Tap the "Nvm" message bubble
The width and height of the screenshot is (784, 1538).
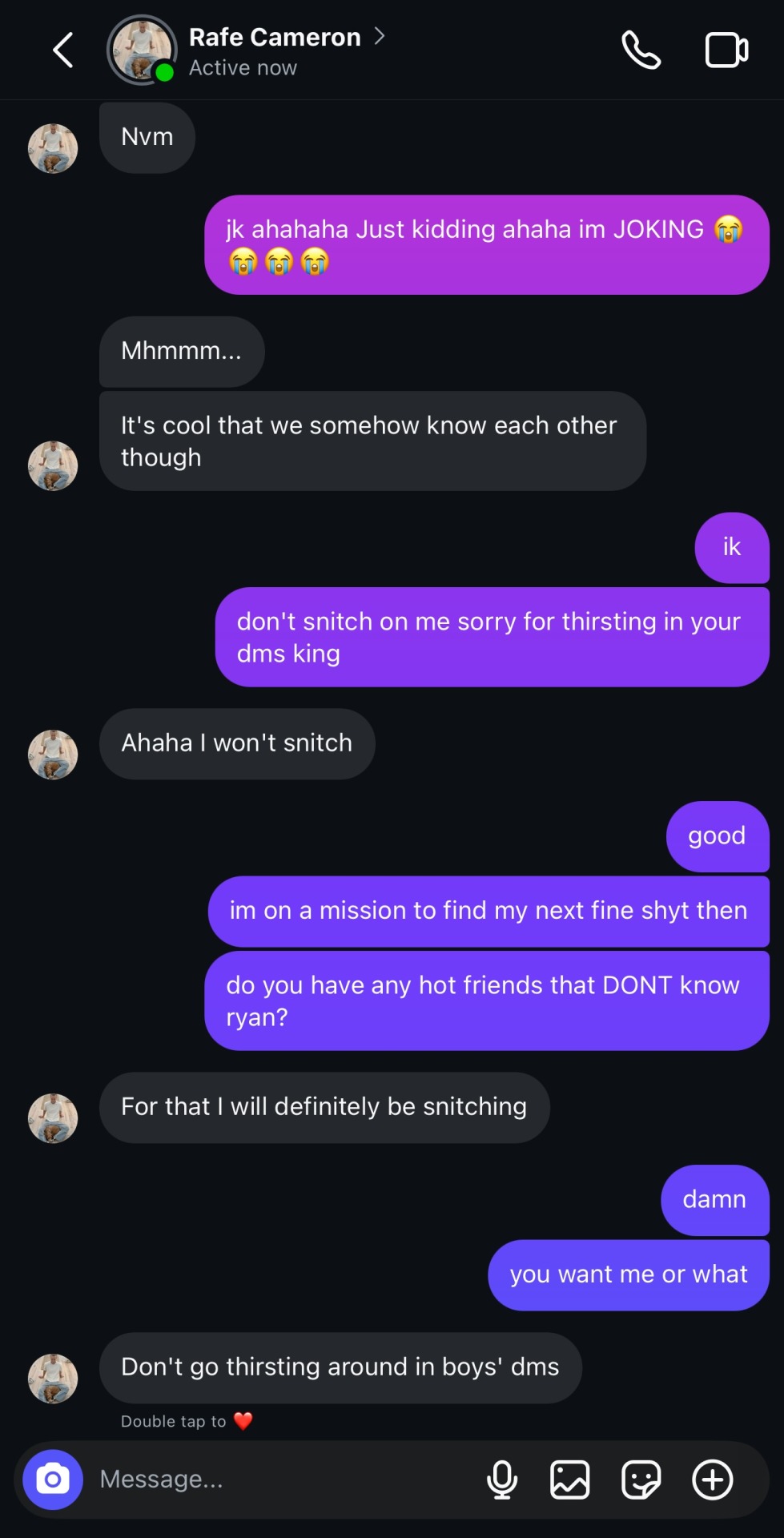point(147,137)
